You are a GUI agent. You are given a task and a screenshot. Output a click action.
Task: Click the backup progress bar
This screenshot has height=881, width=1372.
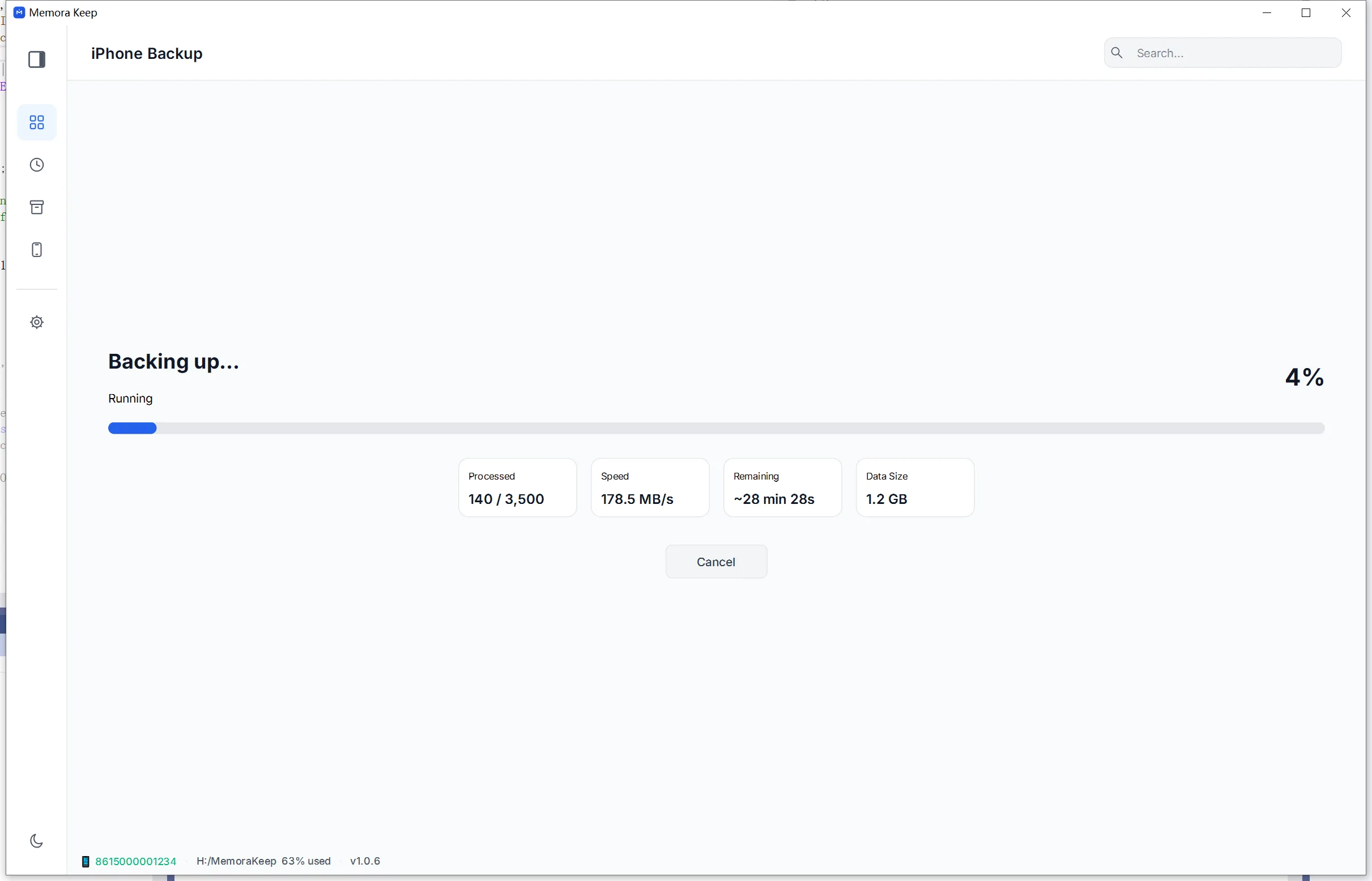716,429
